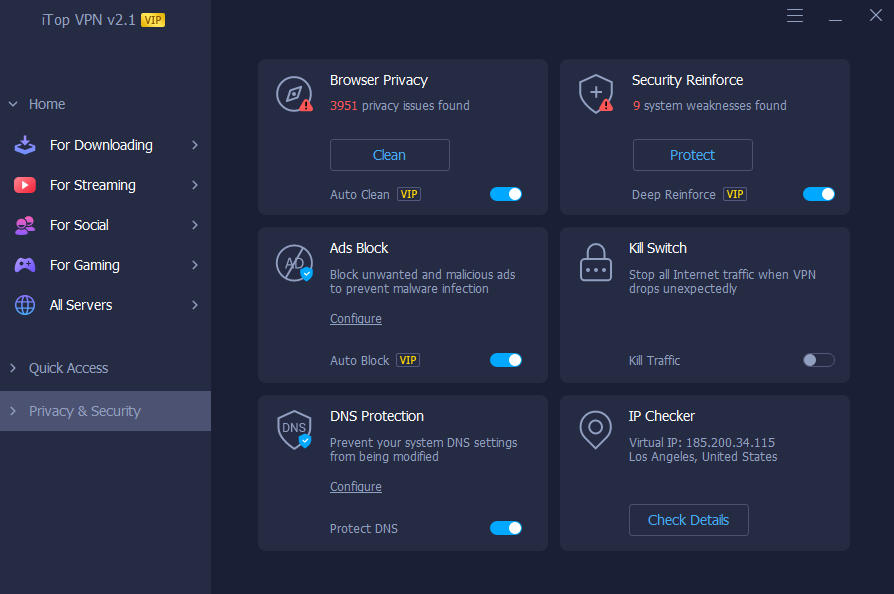Click the Virtual IP 185.200.34.115 text
The width and height of the screenshot is (894, 594).
point(702,442)
